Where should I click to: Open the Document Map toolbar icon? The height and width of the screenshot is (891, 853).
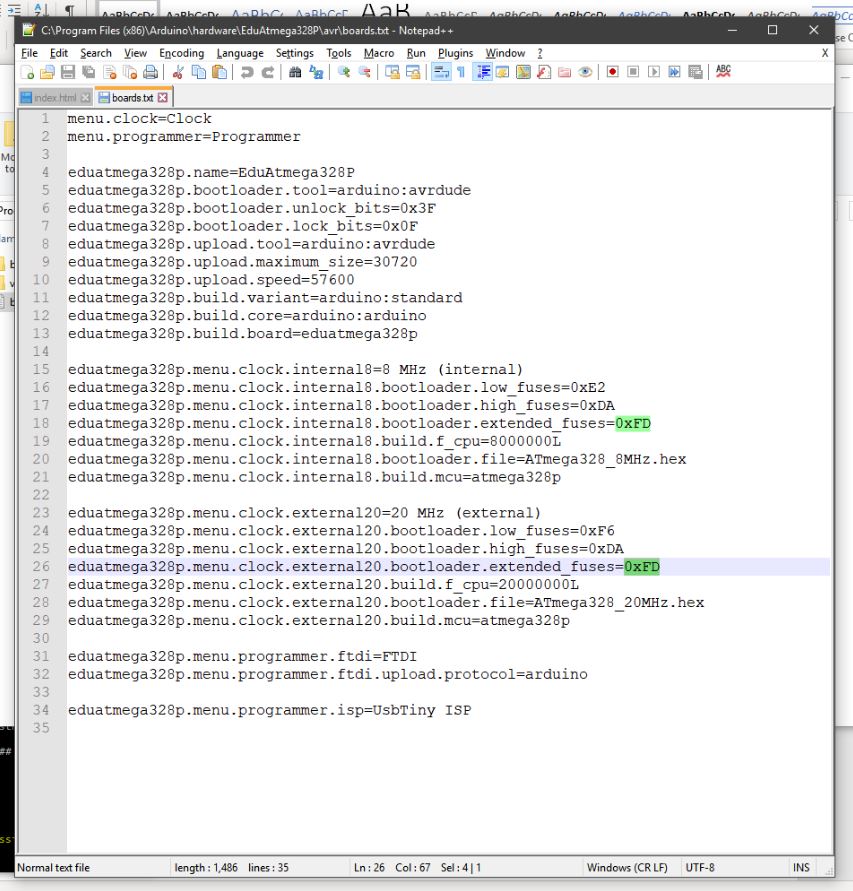coord(523,72)
